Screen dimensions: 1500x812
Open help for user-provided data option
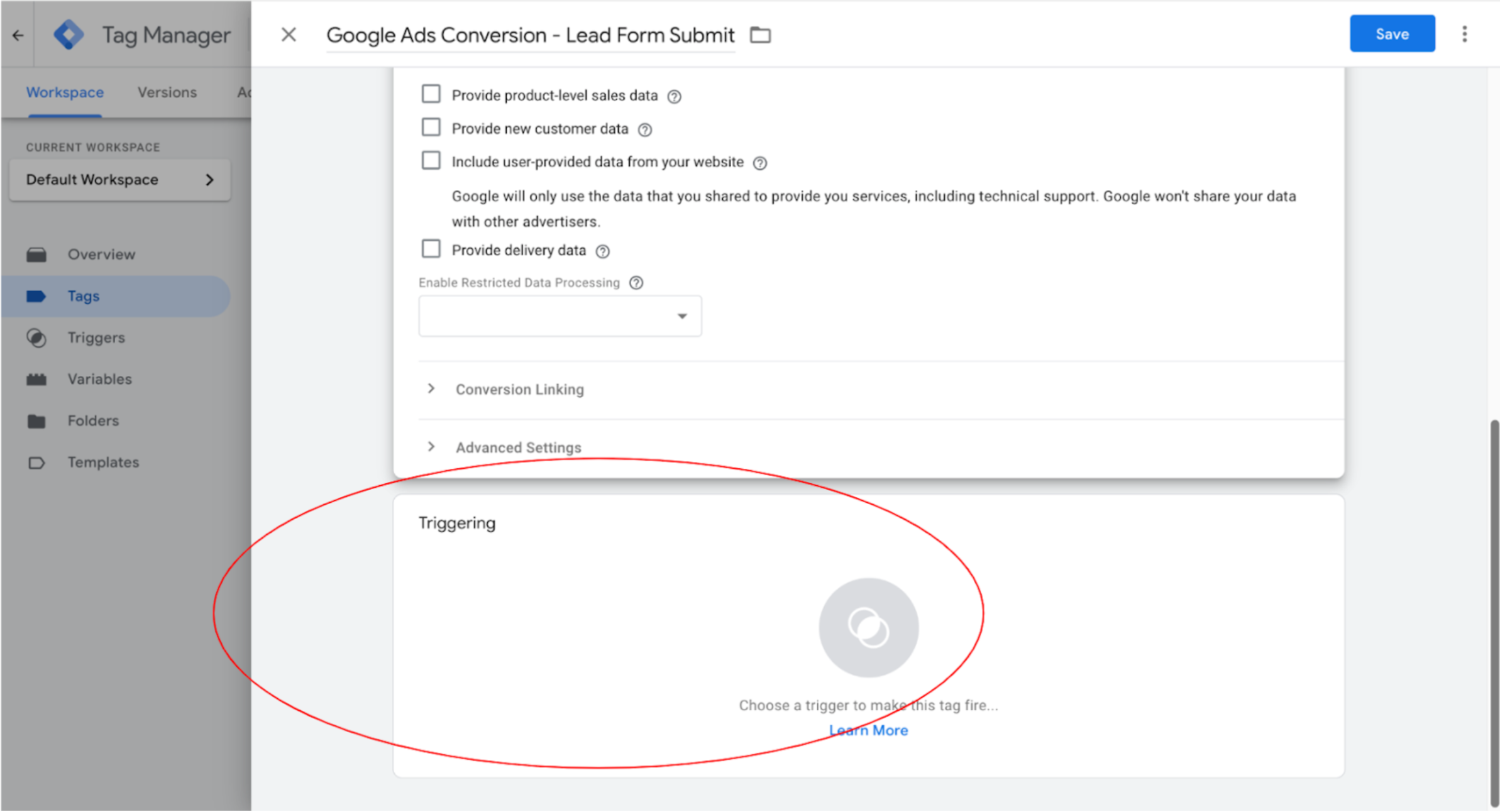pyautogui.click(x=759, y=163)
